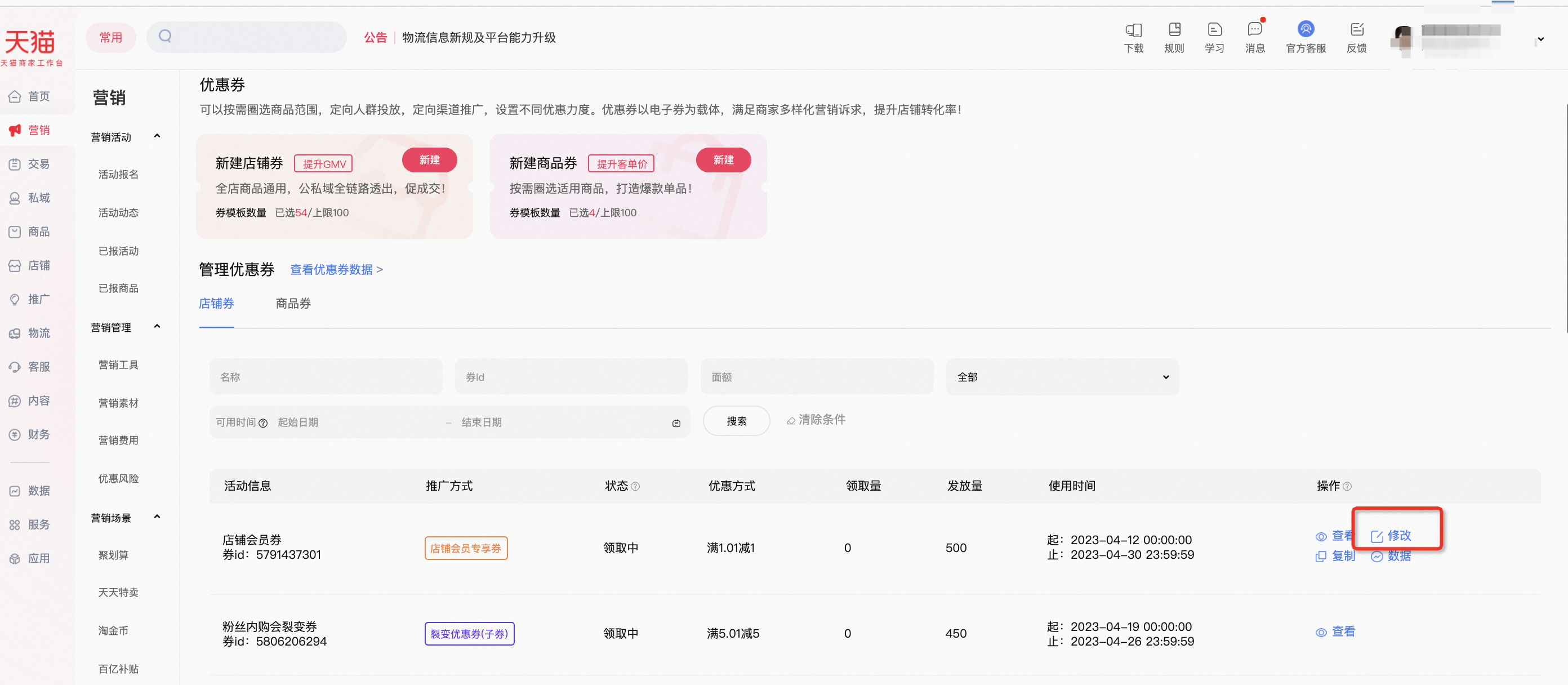Open the 全部 status dropdown
The height and width of the screenshot is (685, 1568).
1062,377
